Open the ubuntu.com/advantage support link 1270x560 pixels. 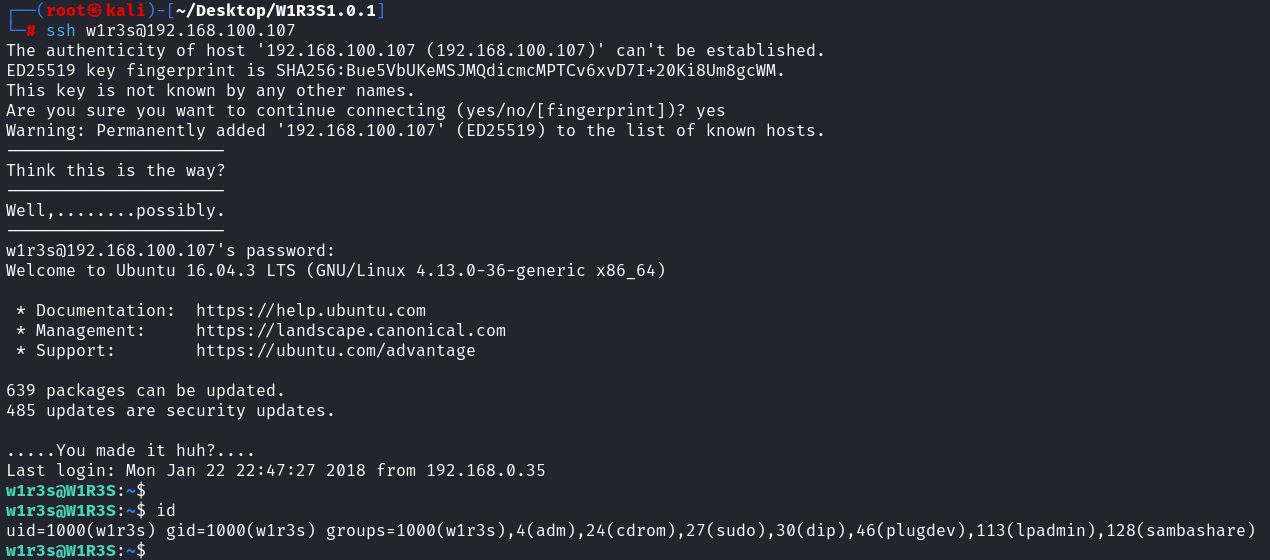coord(335,351)
